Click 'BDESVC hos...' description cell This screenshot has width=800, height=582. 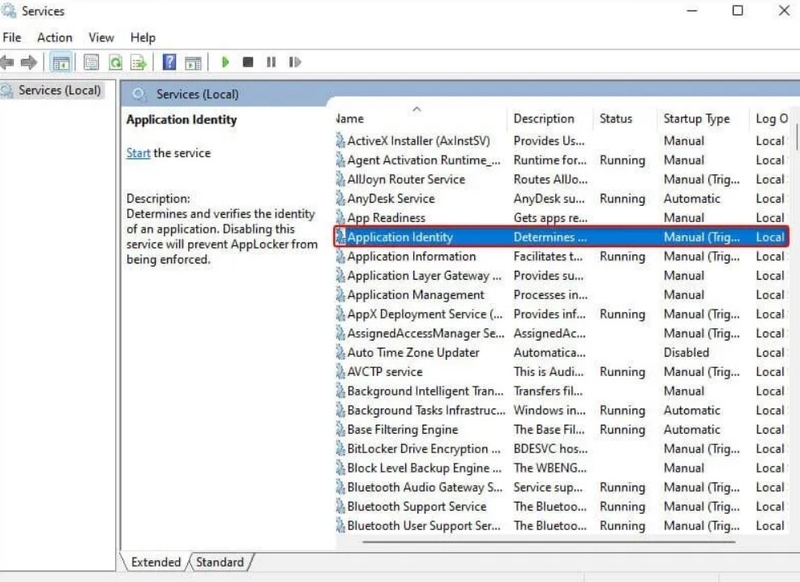(x=551, y=449)
